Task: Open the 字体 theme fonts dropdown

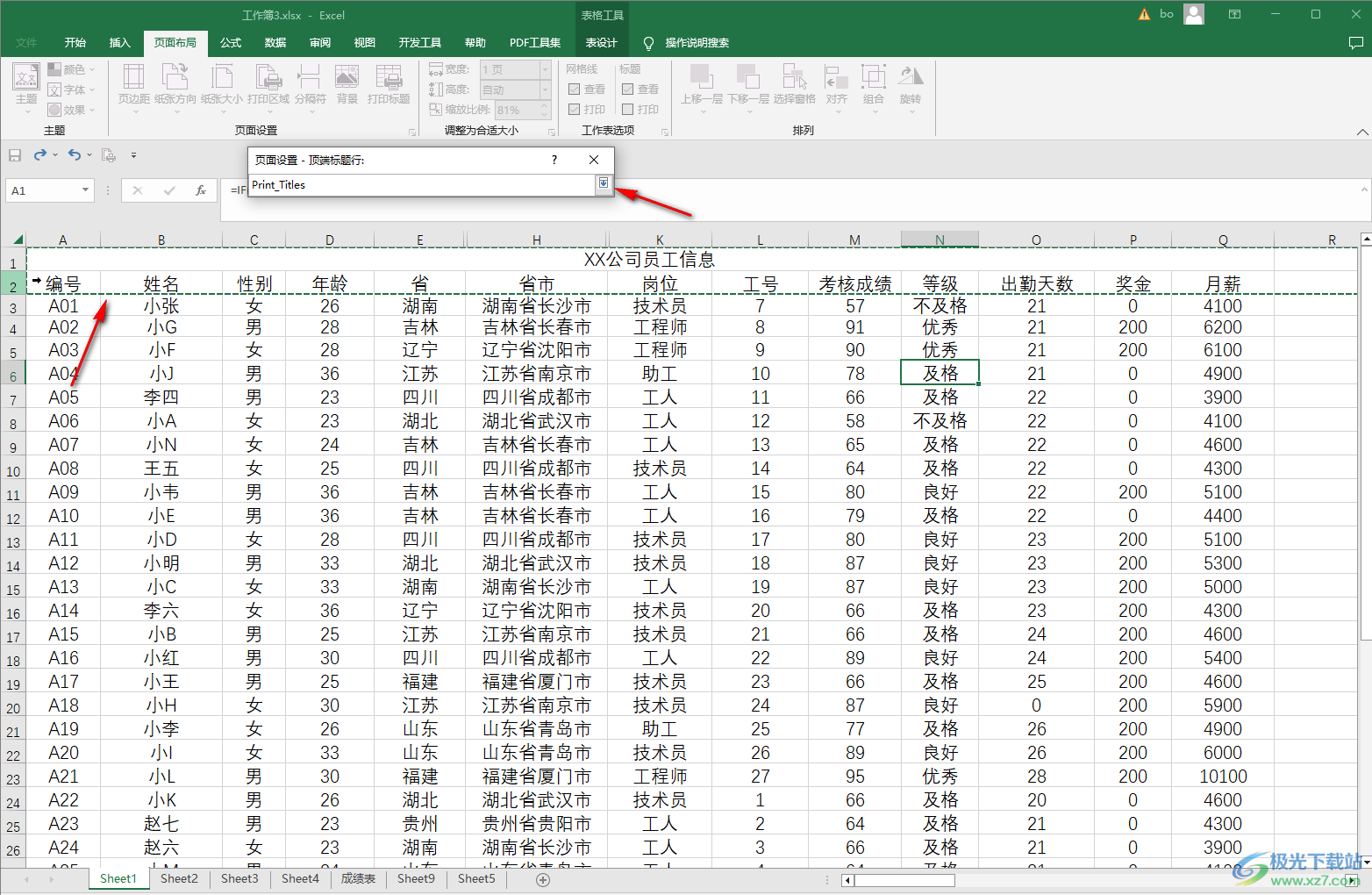Action: (x=71, y=89)
